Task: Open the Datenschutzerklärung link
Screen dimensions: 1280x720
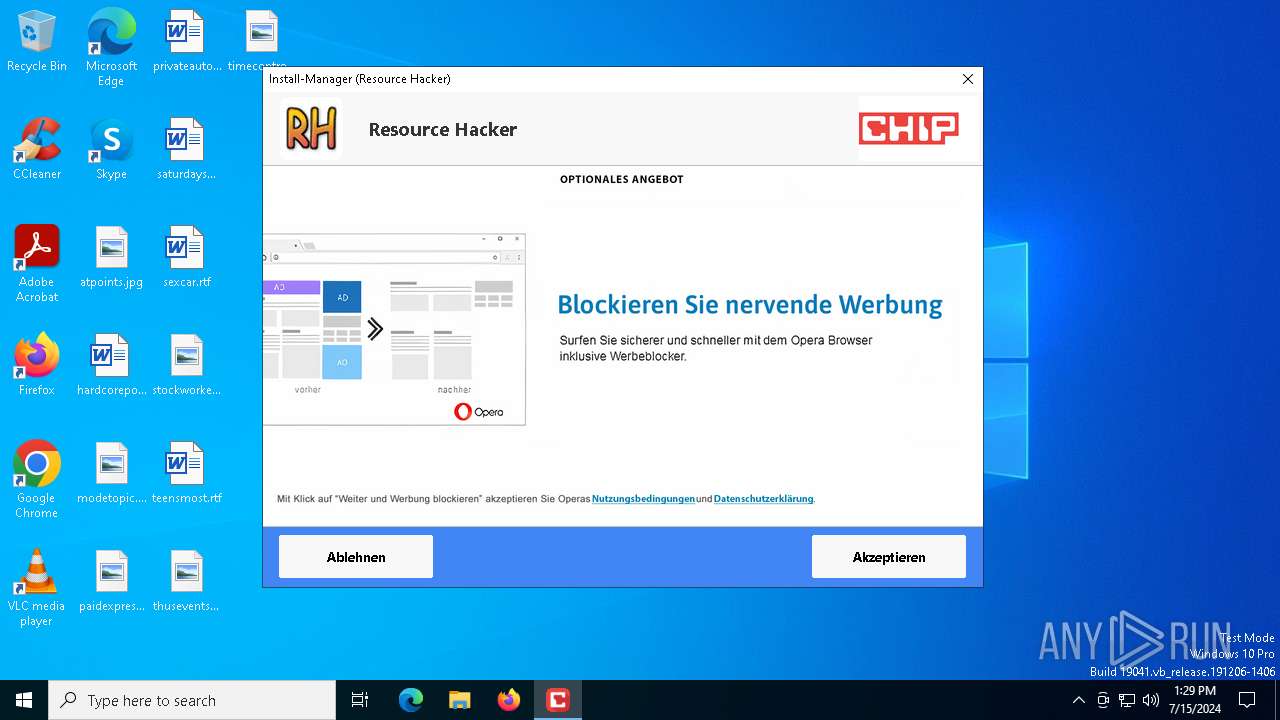Action: coord(763,499)
